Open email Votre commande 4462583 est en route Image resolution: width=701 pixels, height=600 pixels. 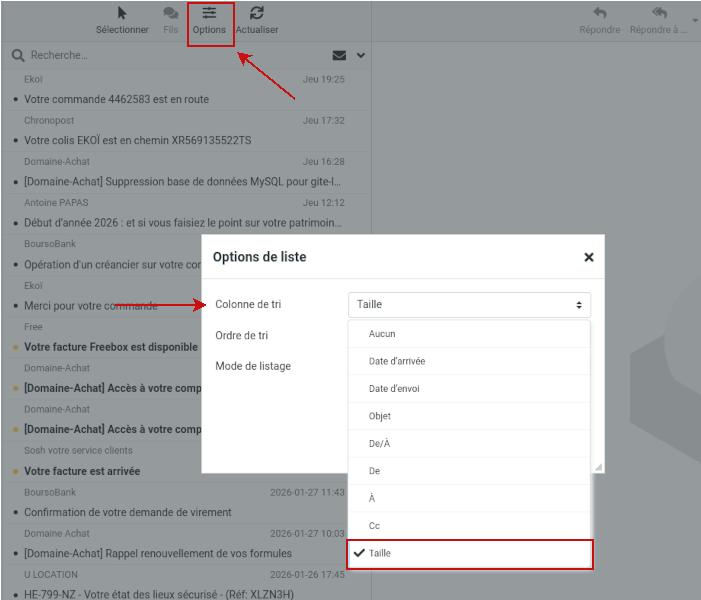[116, 99]
